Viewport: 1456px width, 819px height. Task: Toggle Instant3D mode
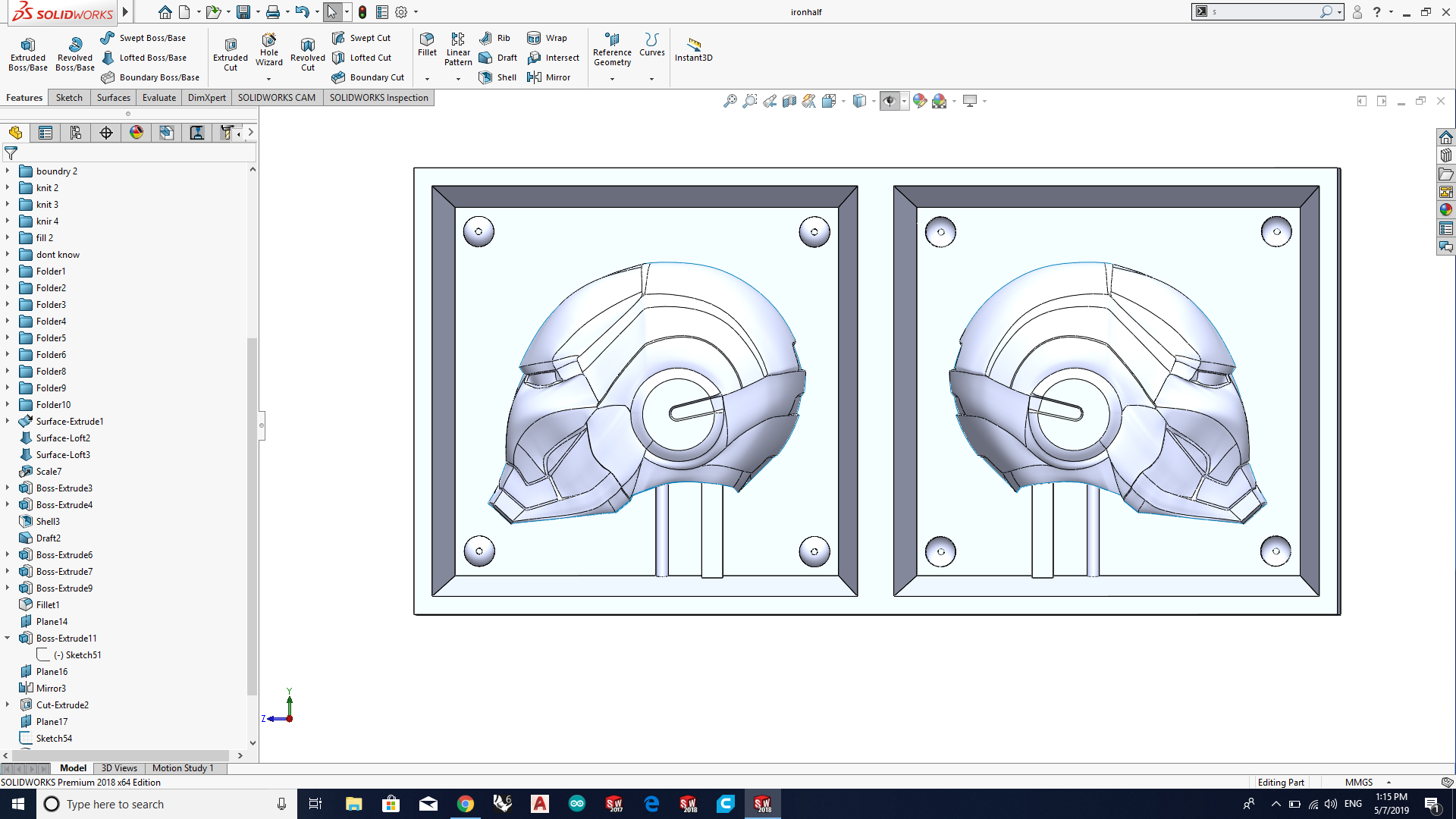[x=693, y=49]
